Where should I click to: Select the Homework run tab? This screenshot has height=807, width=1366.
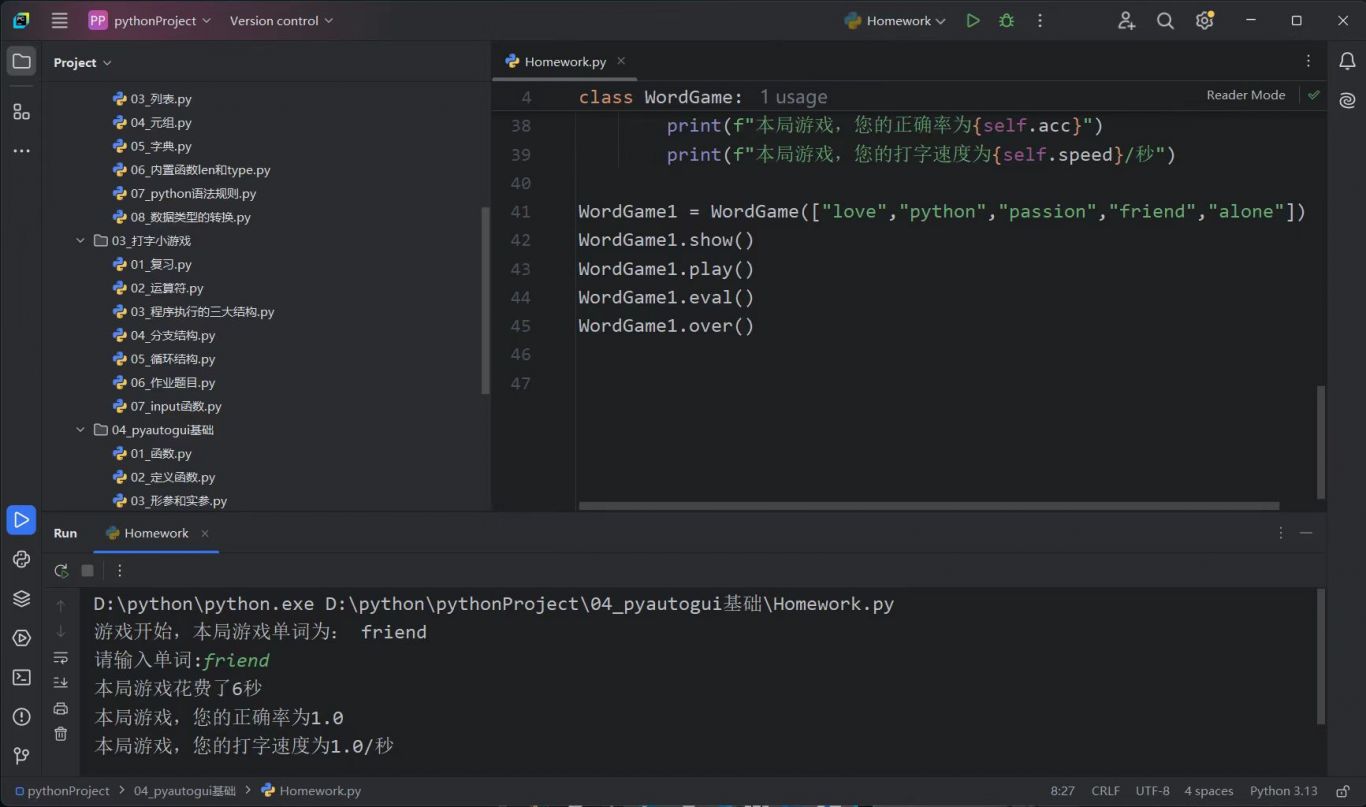156,533
